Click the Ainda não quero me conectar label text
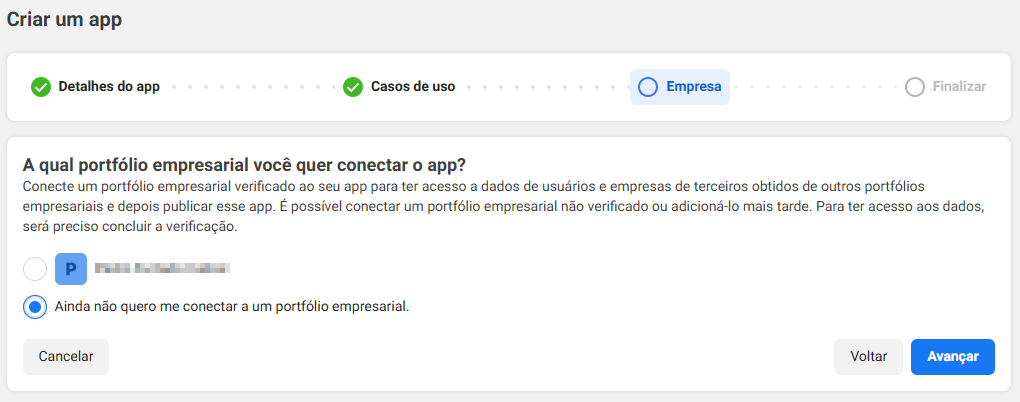1020x402 pixels. pos(232,306)
